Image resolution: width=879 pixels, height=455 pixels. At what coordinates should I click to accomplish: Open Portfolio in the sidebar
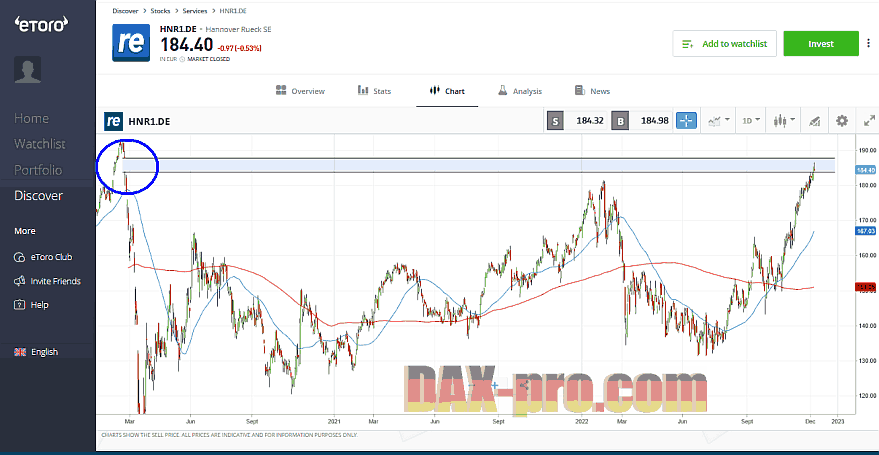coord(38,170)
